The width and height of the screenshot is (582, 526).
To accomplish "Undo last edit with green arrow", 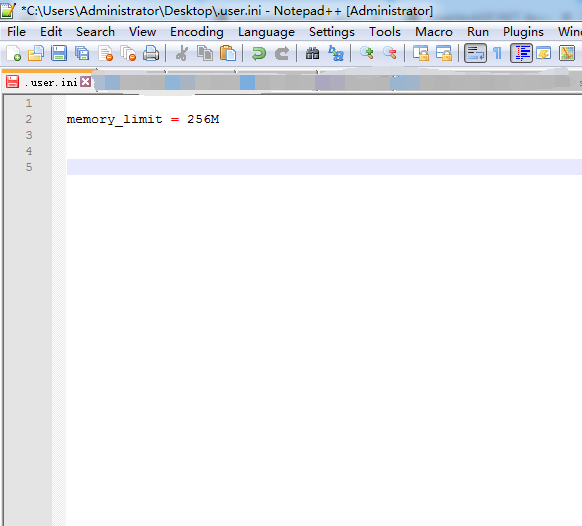I will (x=259, y=53).
